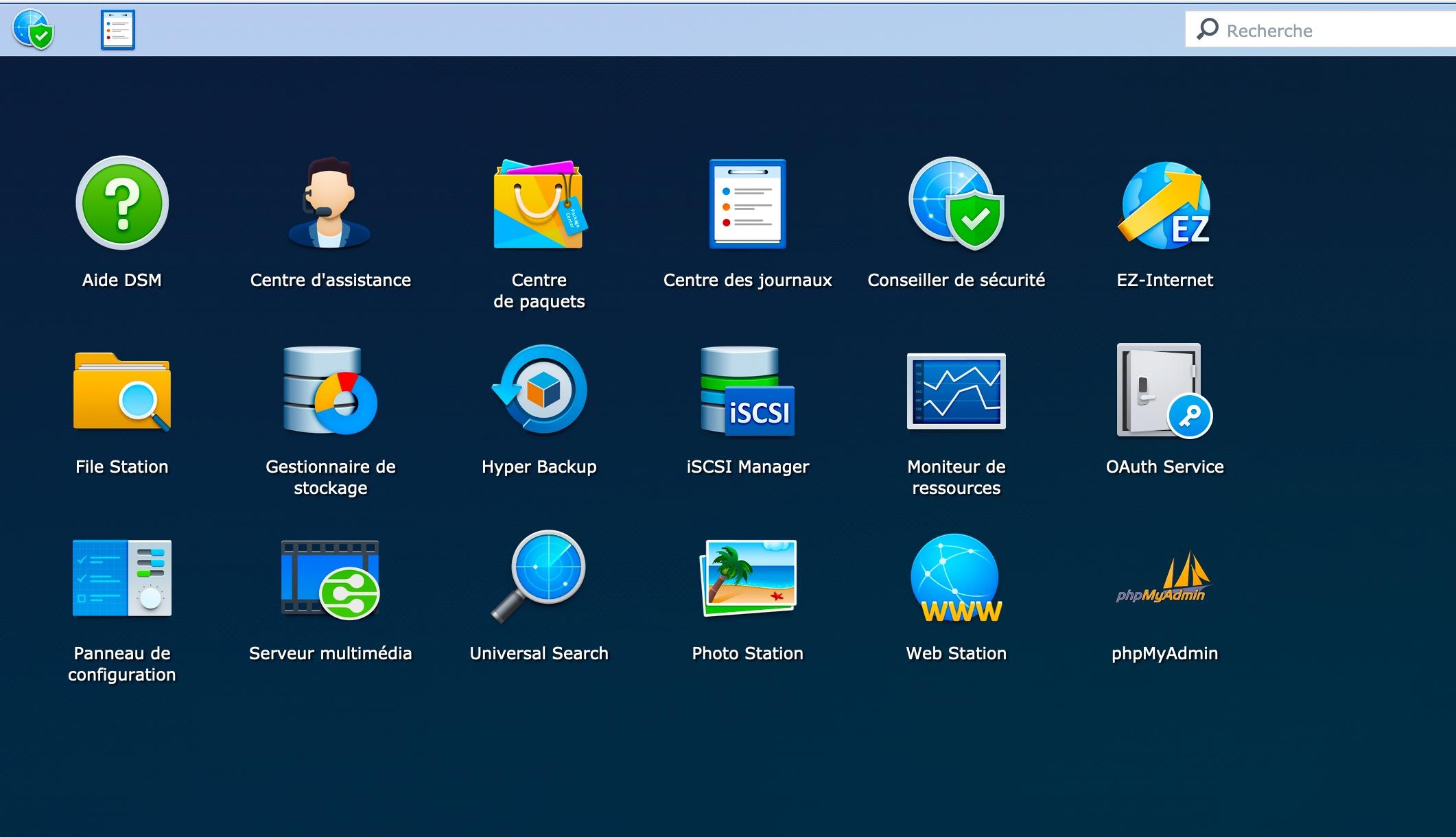Launch Conseiller de sécurité app
1456x837 pixels.
coord(956,204)
